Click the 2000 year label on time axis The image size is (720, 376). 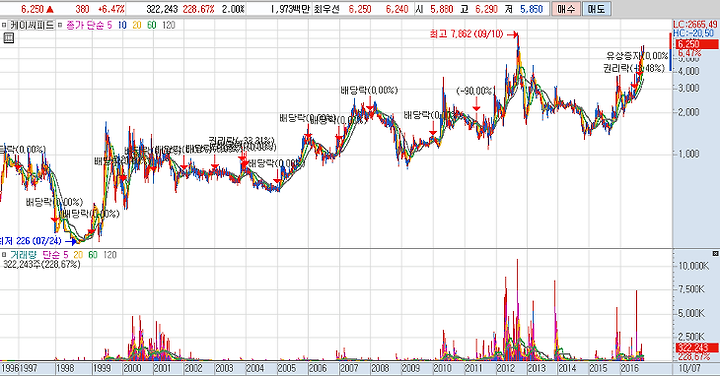coord(132,368)
